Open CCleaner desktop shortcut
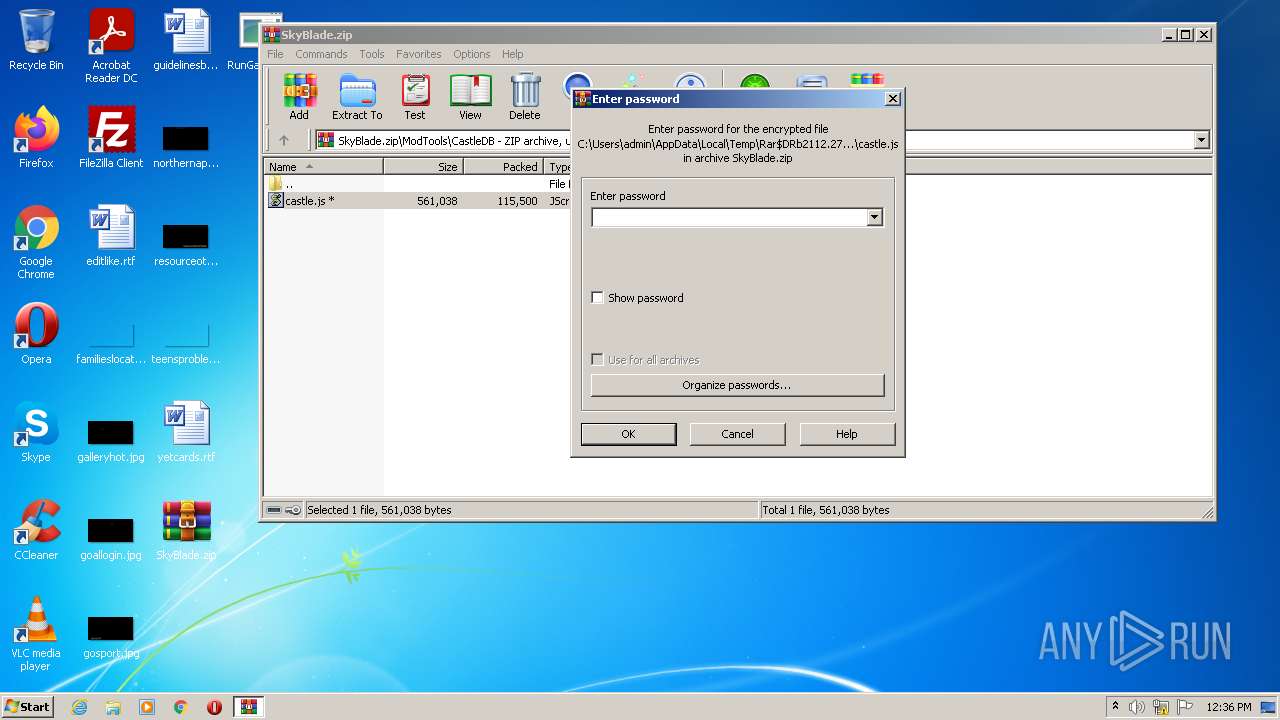Image resolution: width=1280 pixels, height=720 pixels. (36, 530)
